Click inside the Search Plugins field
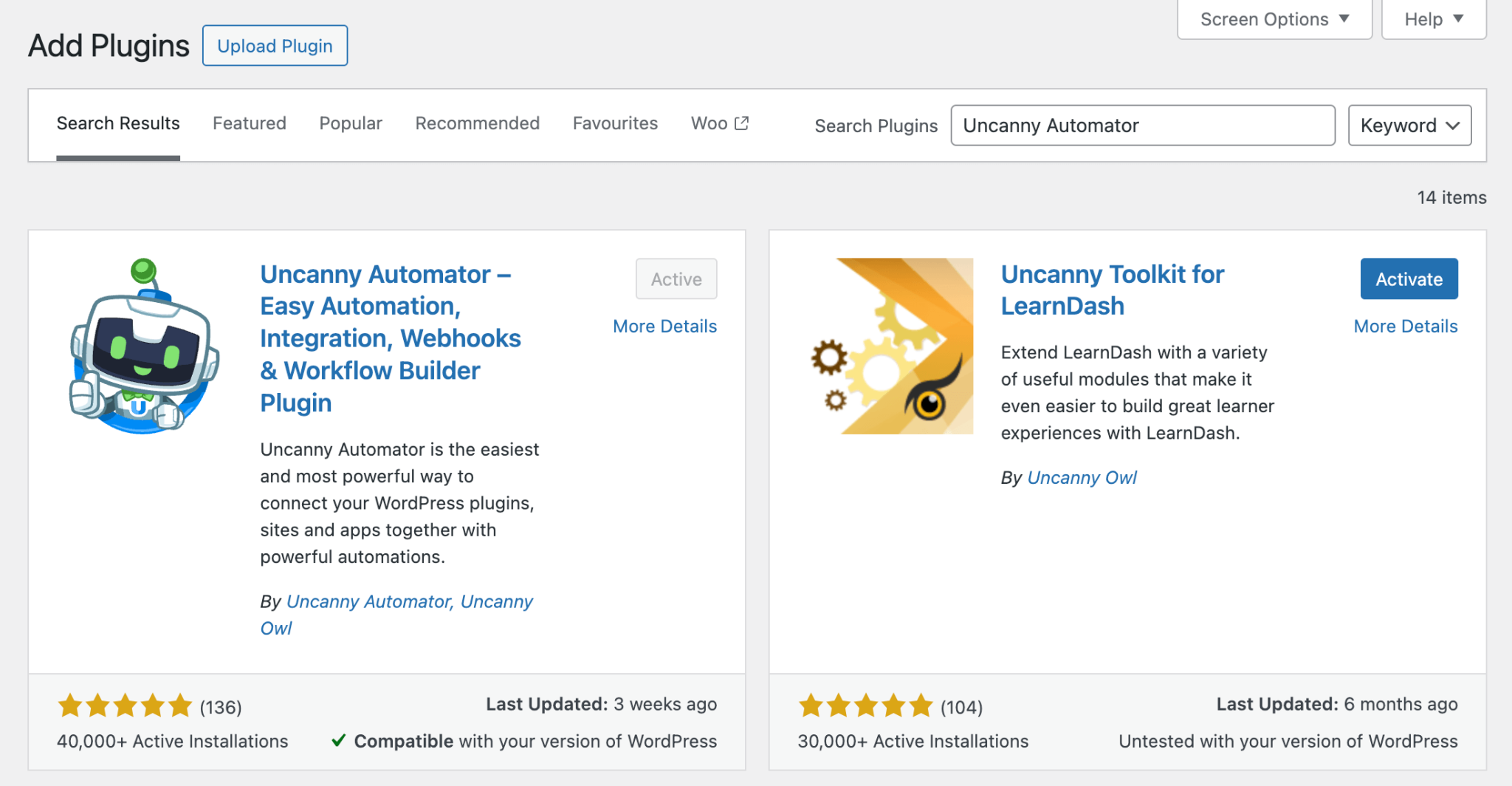Image resolution: width=1512 pixels, height=786 pixels. (1143, 125)
